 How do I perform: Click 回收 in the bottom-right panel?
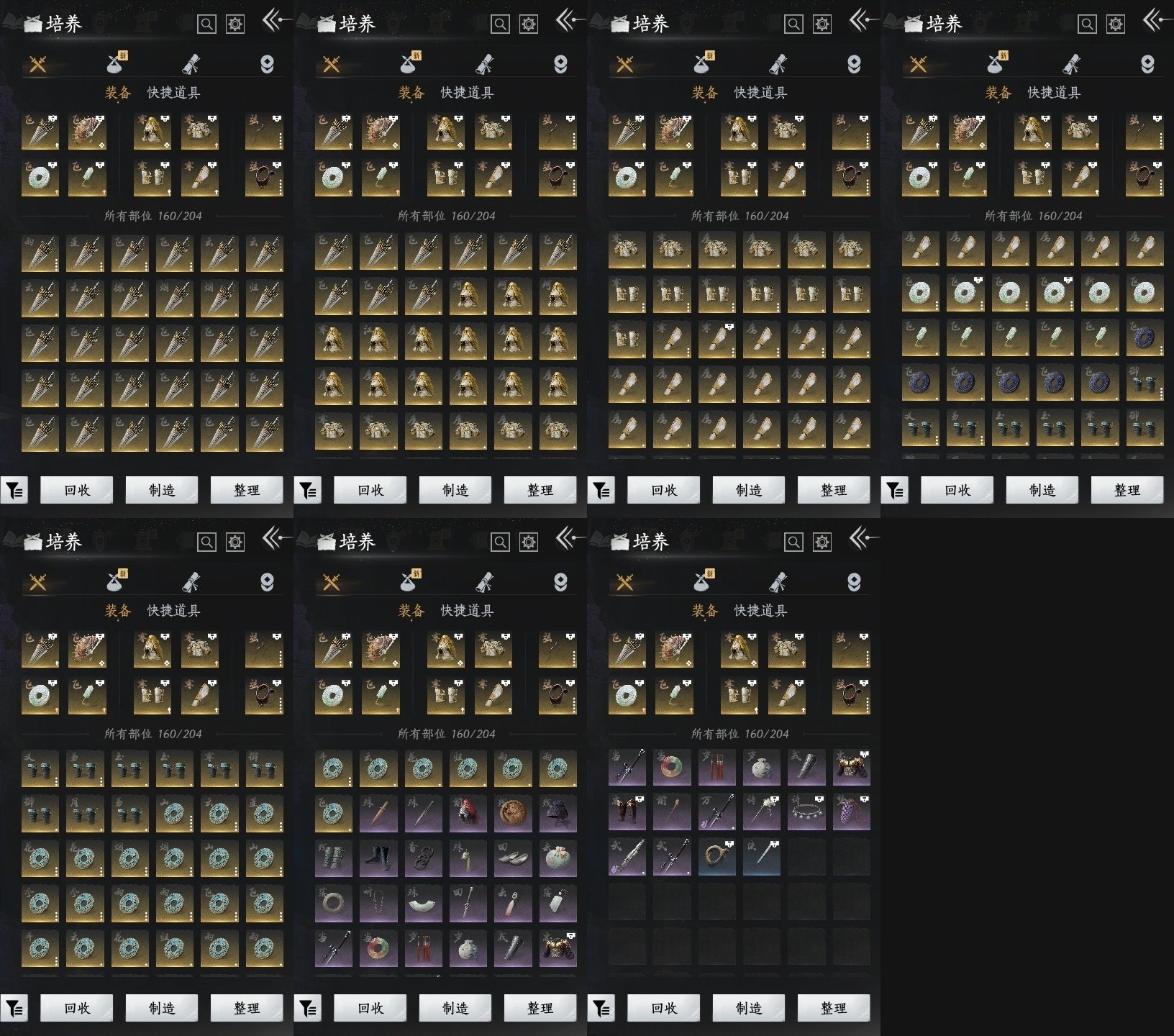(664, 1008)
